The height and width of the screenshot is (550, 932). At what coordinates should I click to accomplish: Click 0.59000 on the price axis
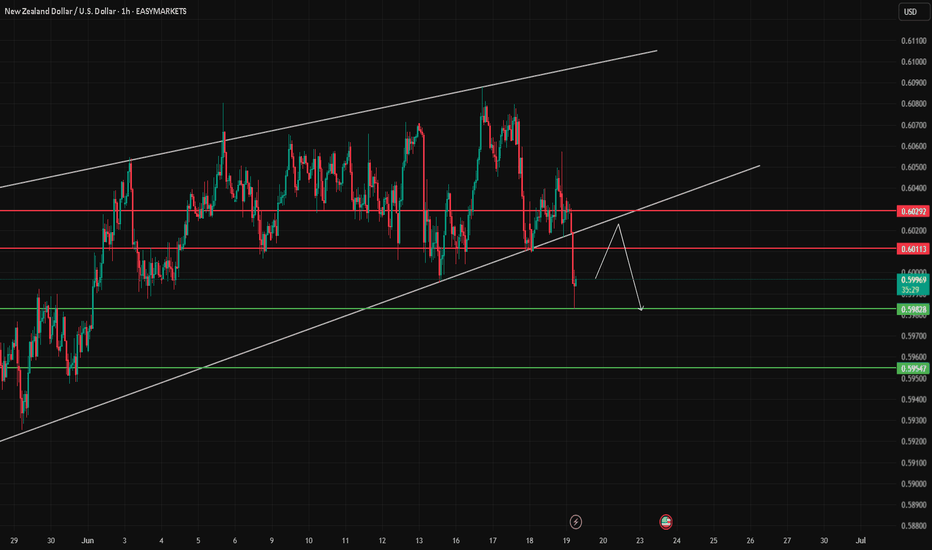[x=914, y=484]
